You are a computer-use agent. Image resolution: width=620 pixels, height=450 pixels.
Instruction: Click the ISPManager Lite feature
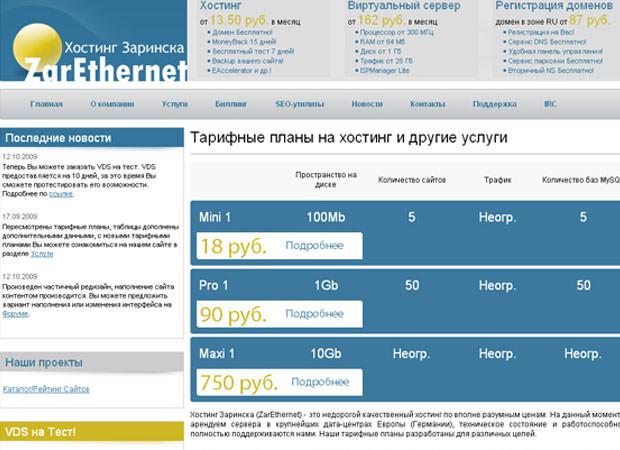pos(384,70)
